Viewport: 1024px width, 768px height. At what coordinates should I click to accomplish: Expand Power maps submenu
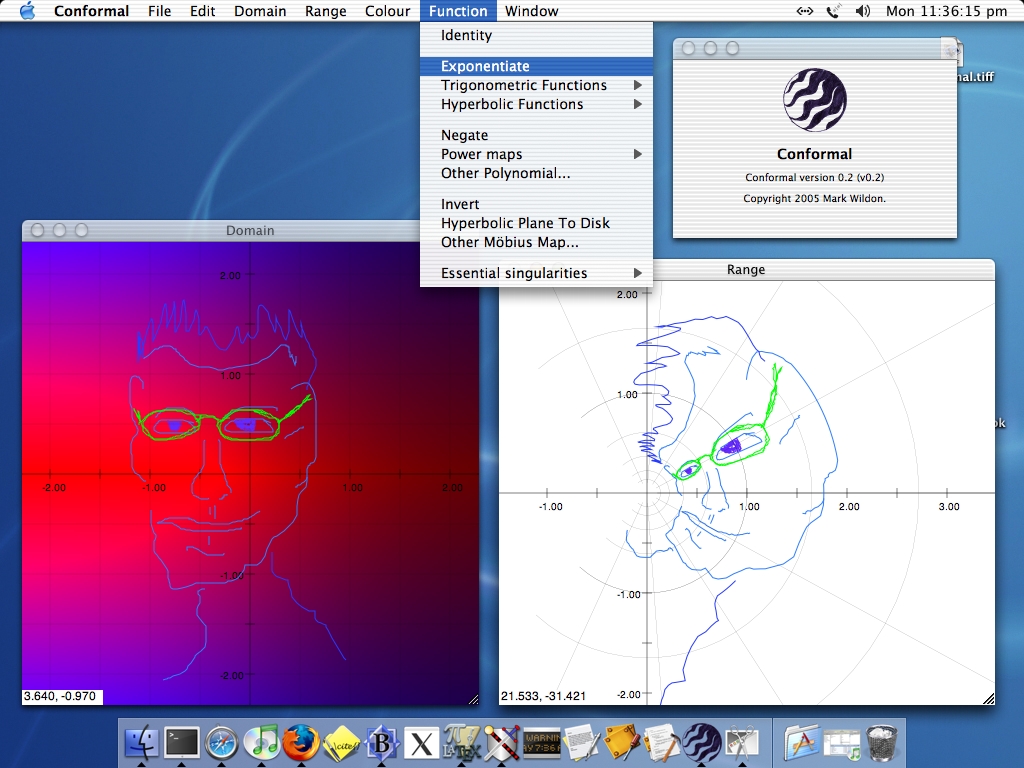pyautogui.click(x=536, y=154)
